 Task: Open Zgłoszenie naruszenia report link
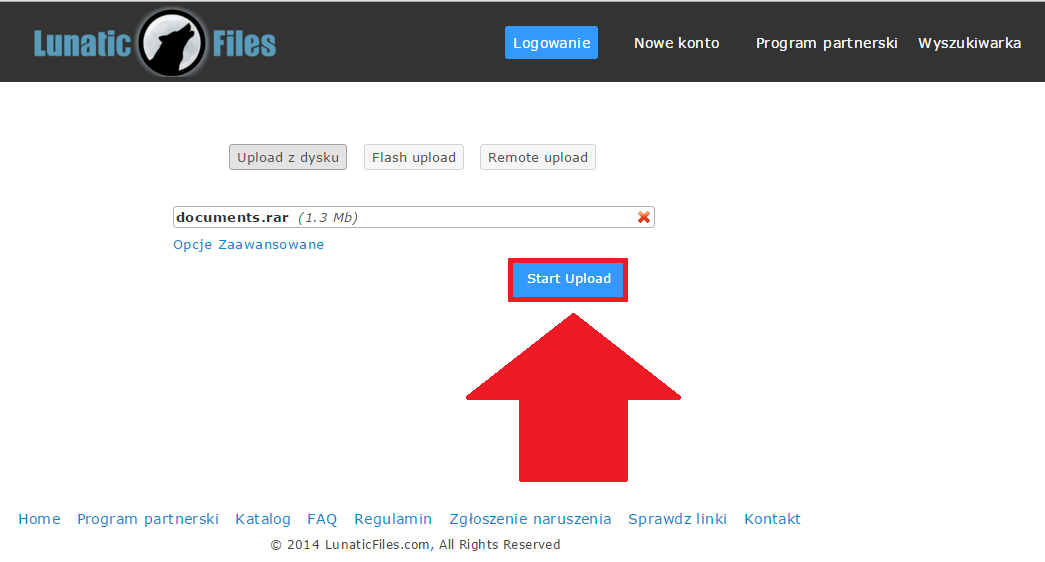[530, 519]
